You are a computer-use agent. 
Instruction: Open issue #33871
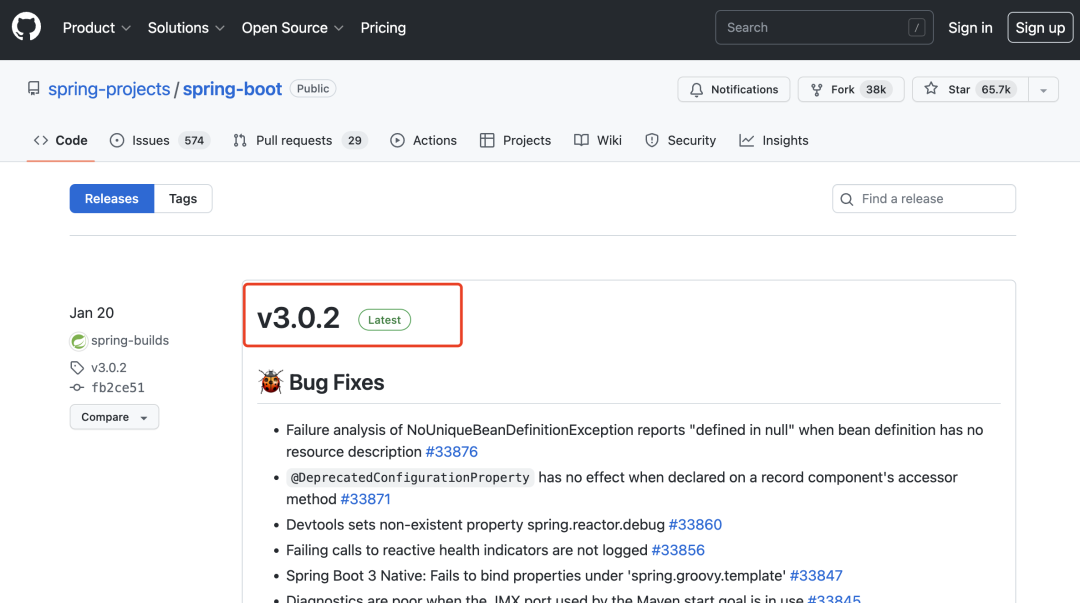point(366,499)
